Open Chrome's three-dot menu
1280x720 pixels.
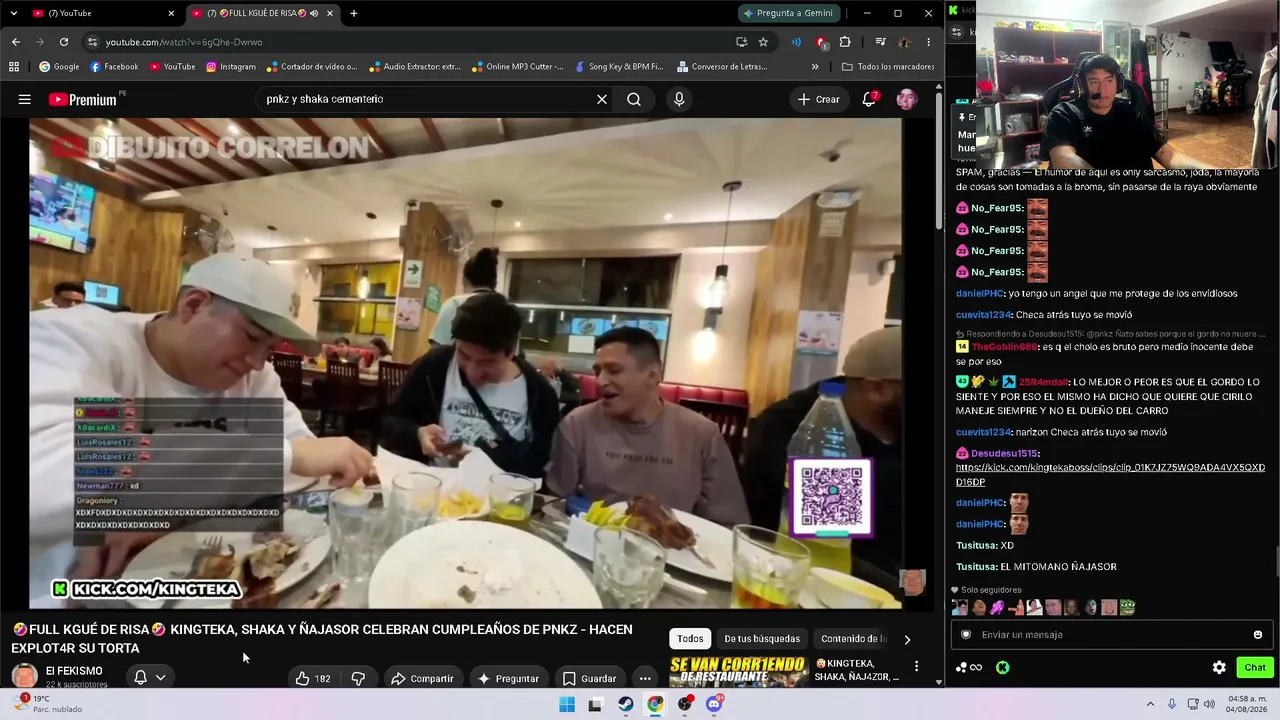(x=928, y=42)
